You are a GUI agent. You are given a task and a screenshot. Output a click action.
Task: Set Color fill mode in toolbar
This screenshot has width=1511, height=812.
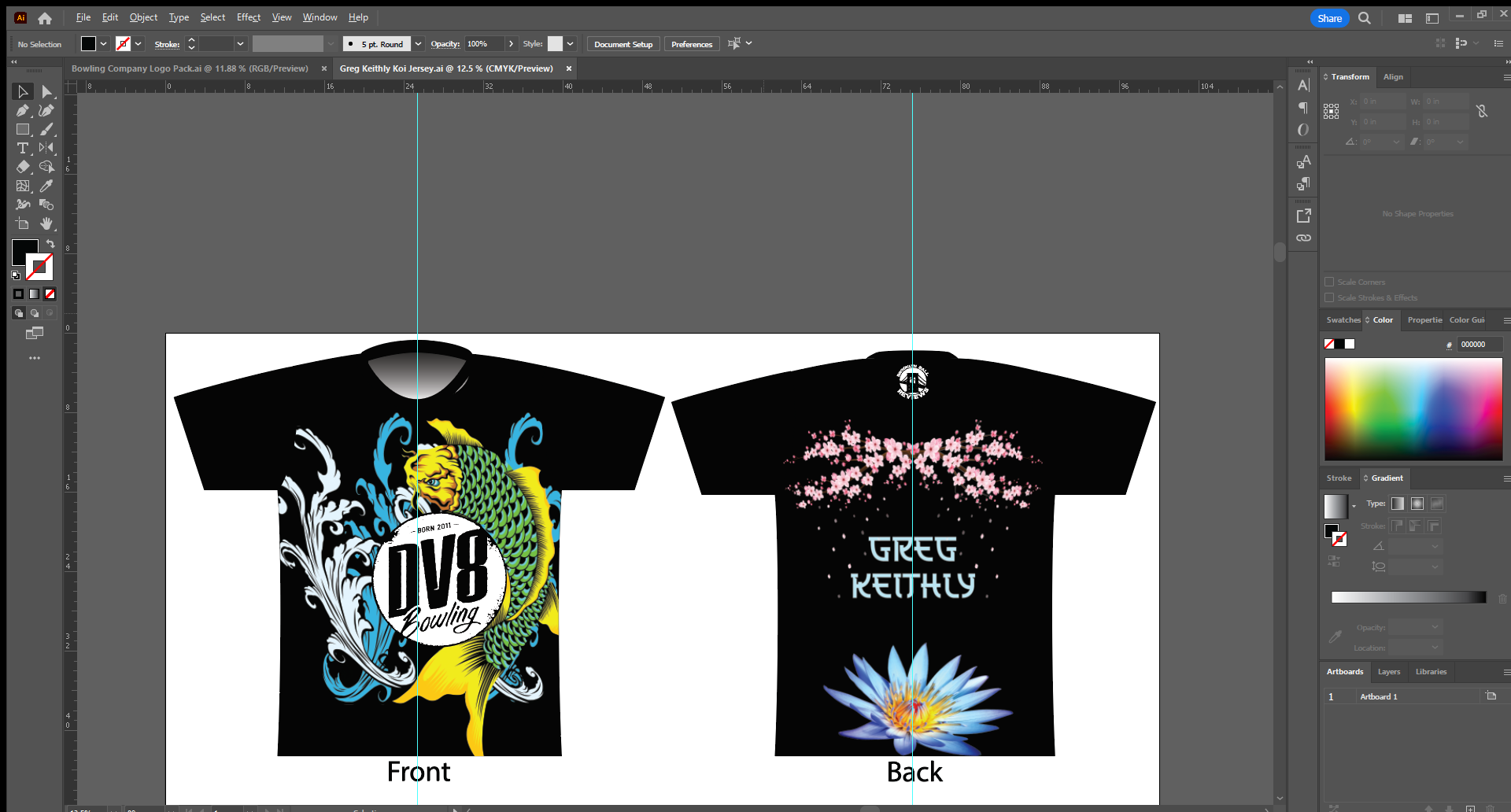[x=19, y=294]
